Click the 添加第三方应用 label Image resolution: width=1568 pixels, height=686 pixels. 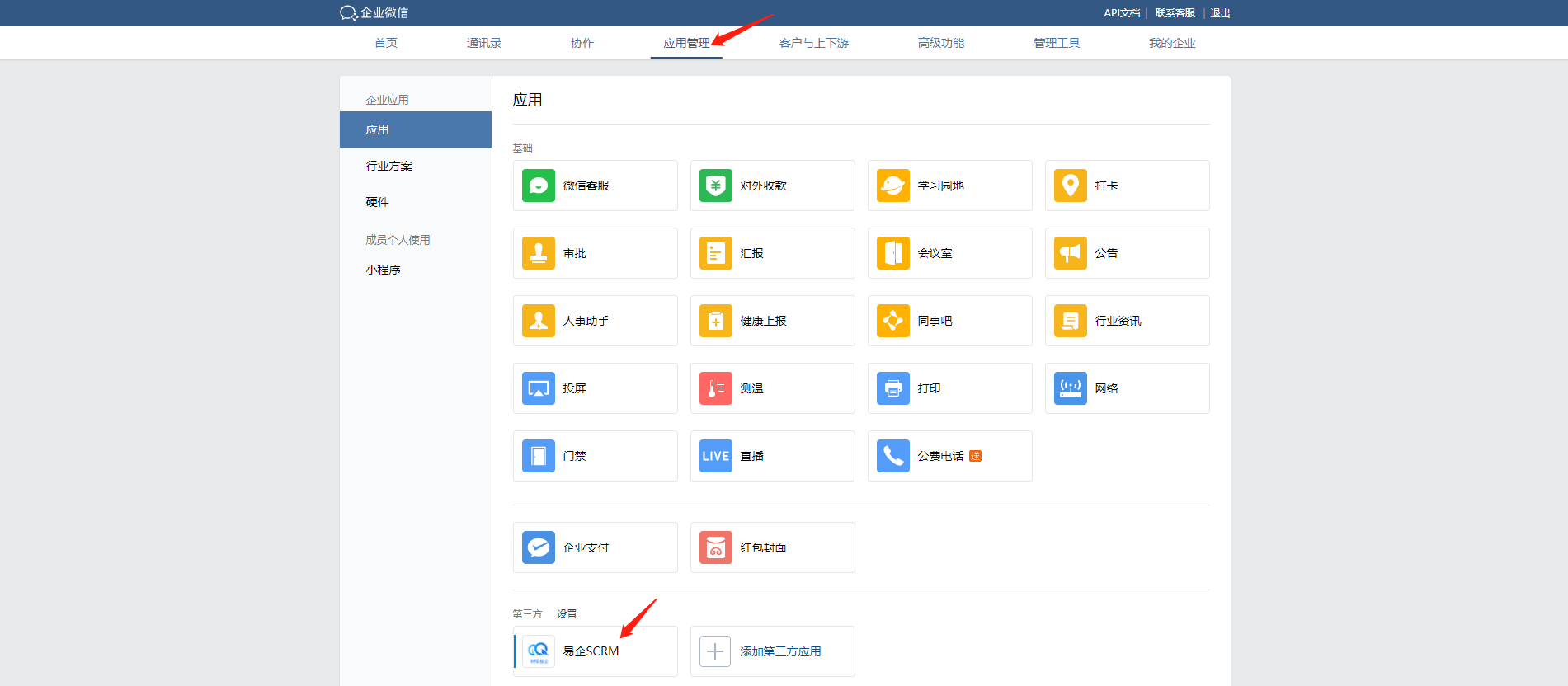[x=780, y=651]
